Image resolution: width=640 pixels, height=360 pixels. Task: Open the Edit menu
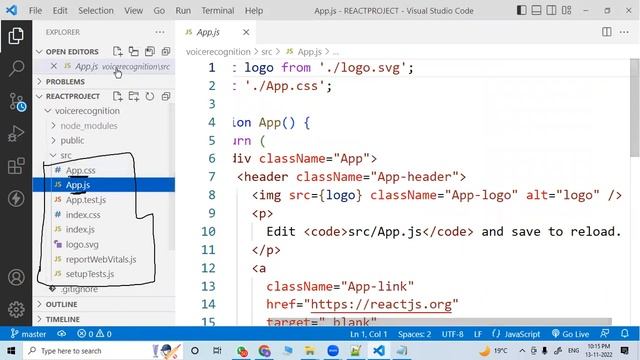60,11
